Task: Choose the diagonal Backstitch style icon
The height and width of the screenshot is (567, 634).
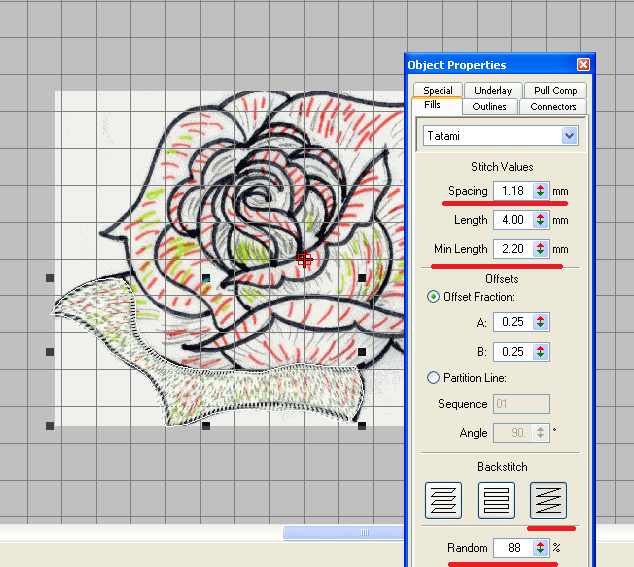Action: [x=548, y=498]
